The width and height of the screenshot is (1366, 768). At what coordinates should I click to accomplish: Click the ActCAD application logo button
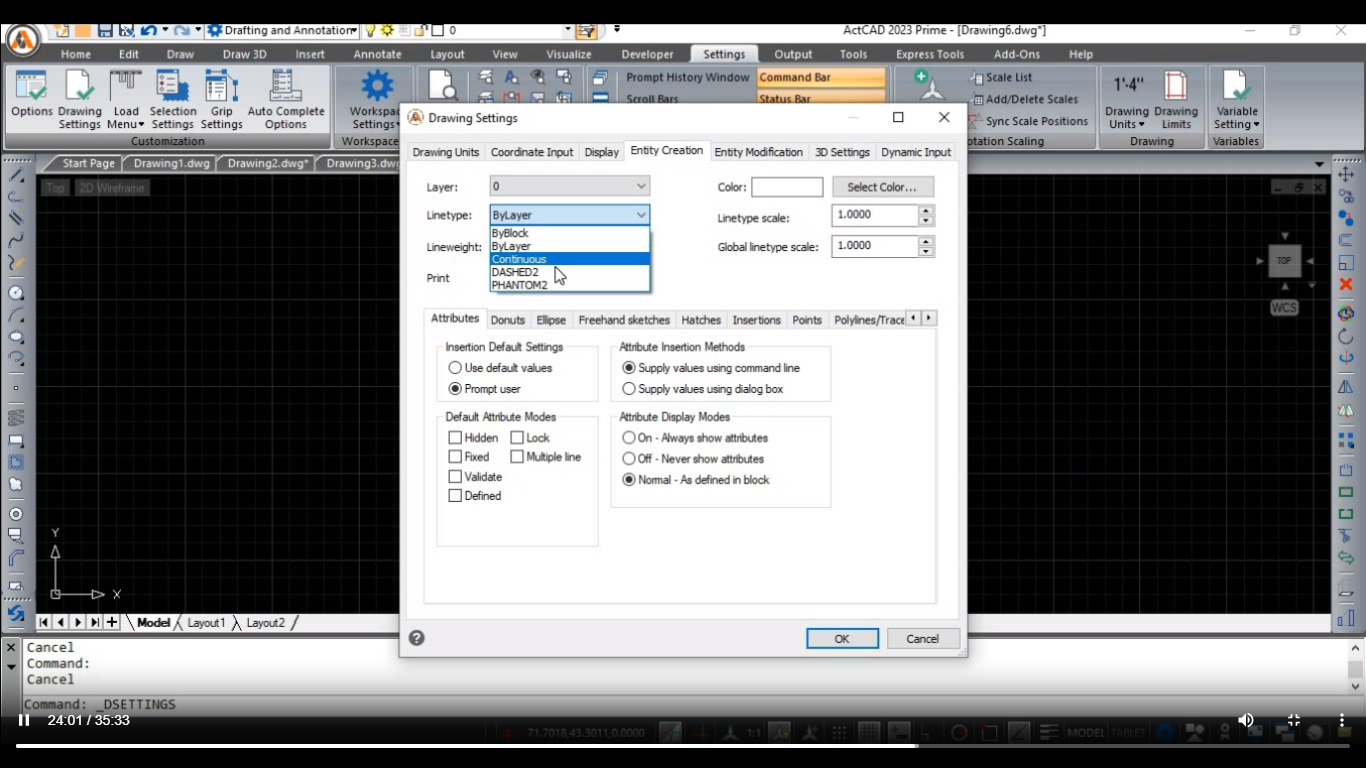coord(22,41)
